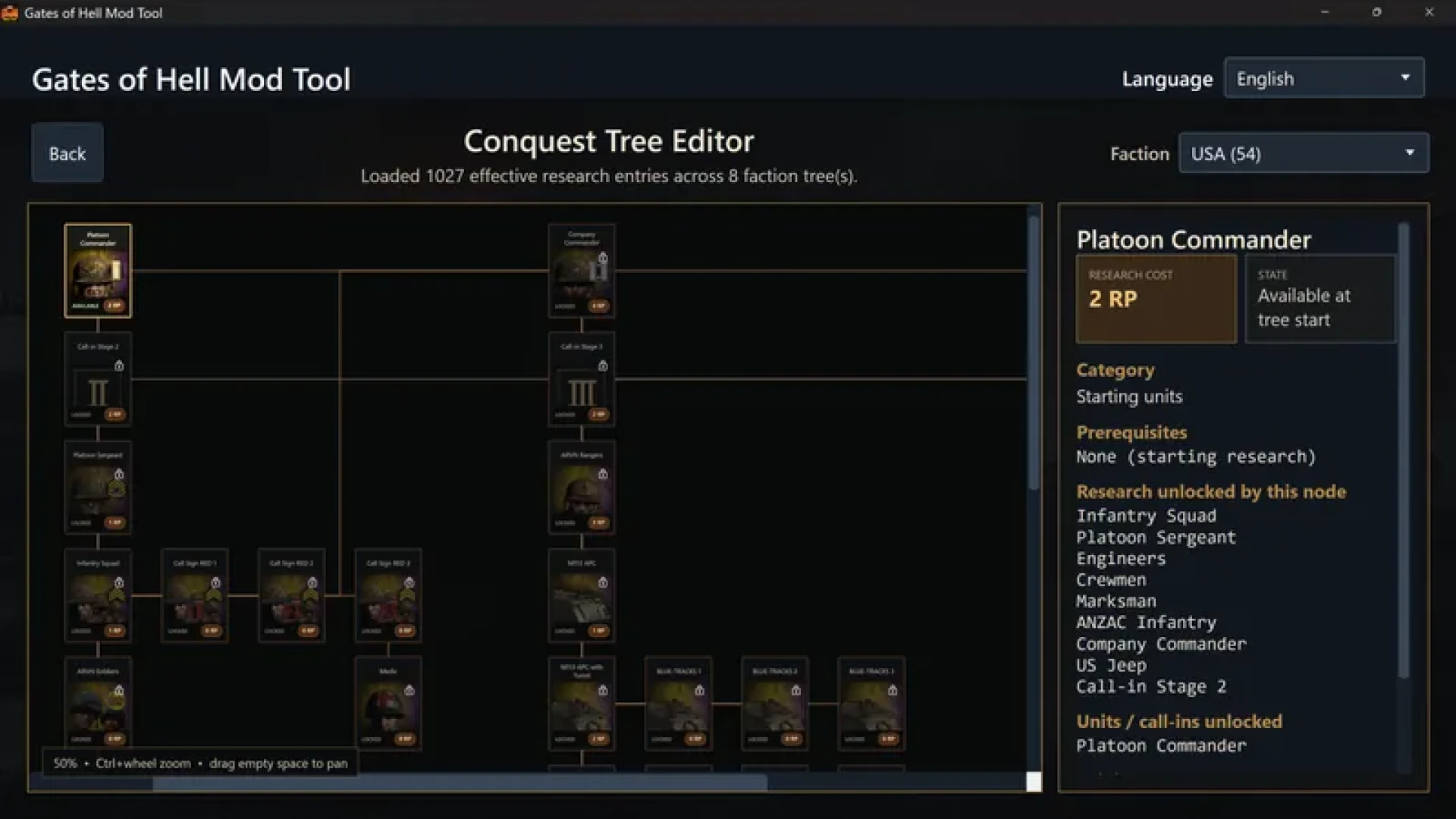Click 'Platoon Sergeant' in unlocked research list
Viewport: 1456px width, 819px height.
[1156, 538]
